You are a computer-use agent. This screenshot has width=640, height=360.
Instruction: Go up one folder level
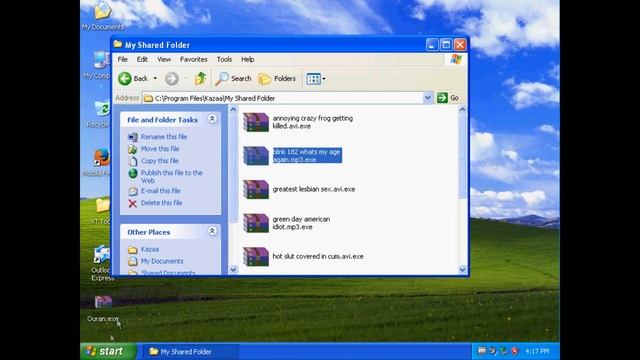[200, 78]
